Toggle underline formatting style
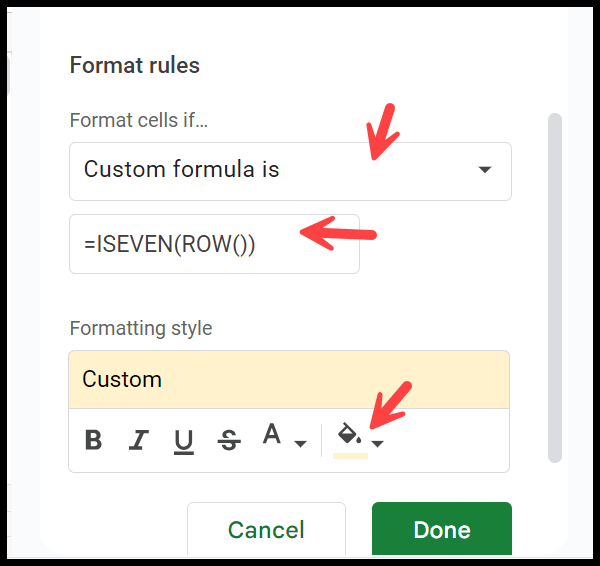This screenshot has width=600, height=566. (184, 440)
